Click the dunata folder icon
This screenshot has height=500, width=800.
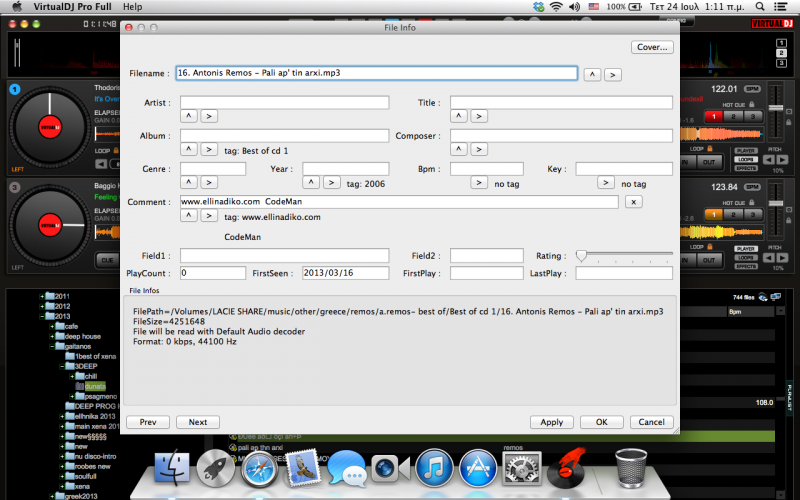(80, 386)
